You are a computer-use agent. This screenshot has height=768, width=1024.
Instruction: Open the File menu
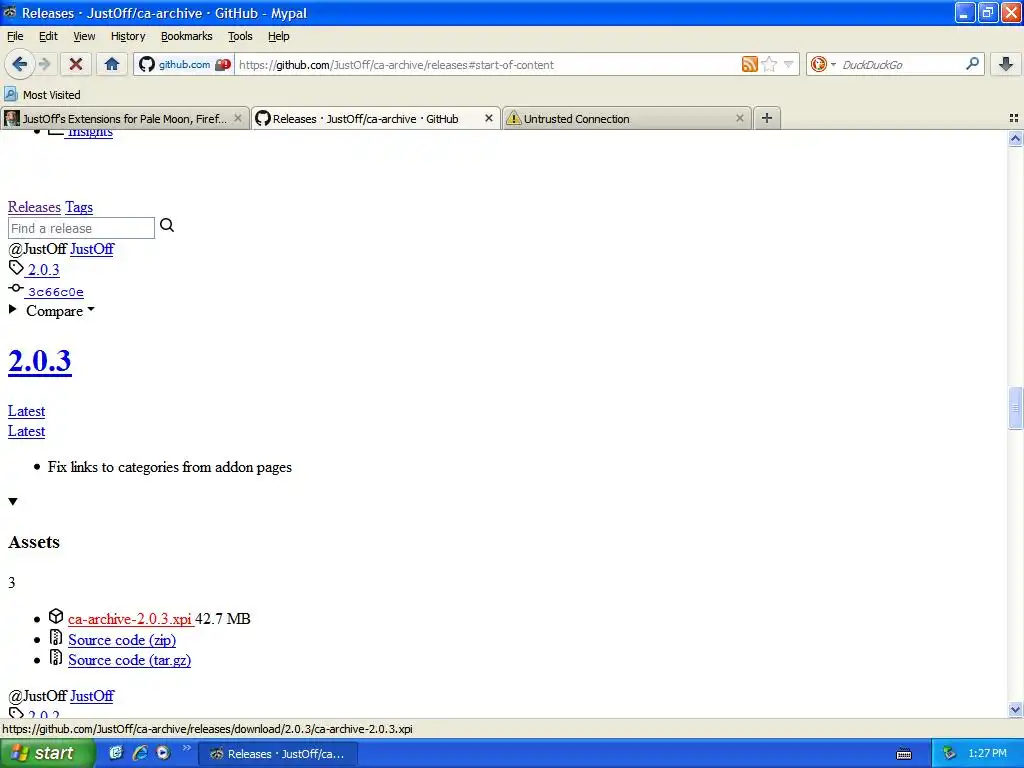coord(15,36)
